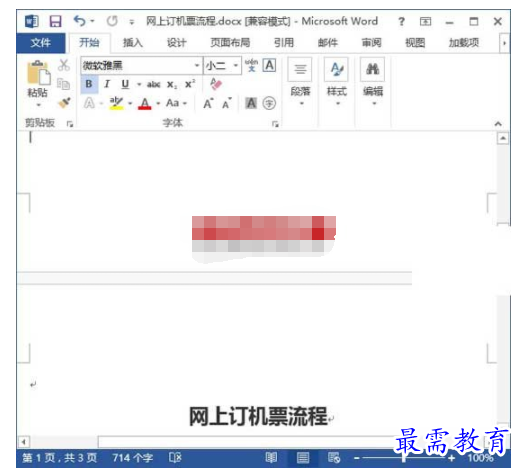Viewport: 517px width, 472px height.
Task: Switch to the 插入 tab
Action: [x=133, y=43]
